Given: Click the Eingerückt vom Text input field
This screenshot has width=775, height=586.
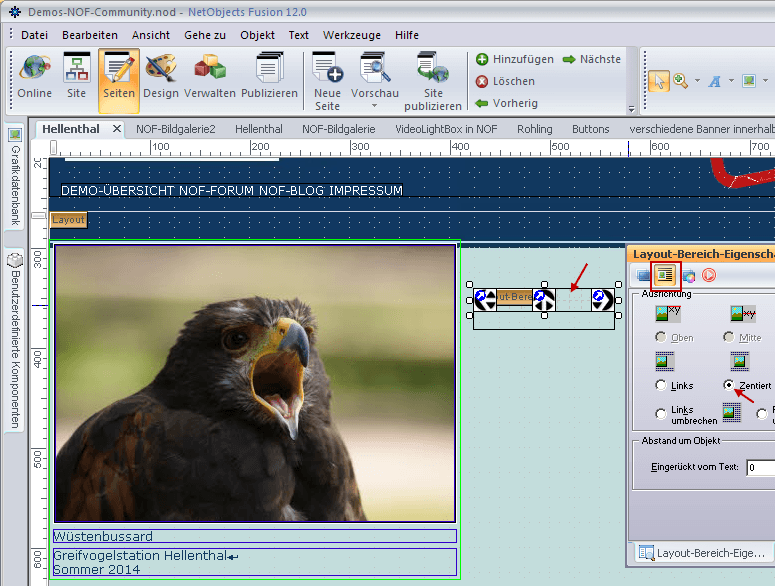Looking at the screenshot, I should pos(759,467).
